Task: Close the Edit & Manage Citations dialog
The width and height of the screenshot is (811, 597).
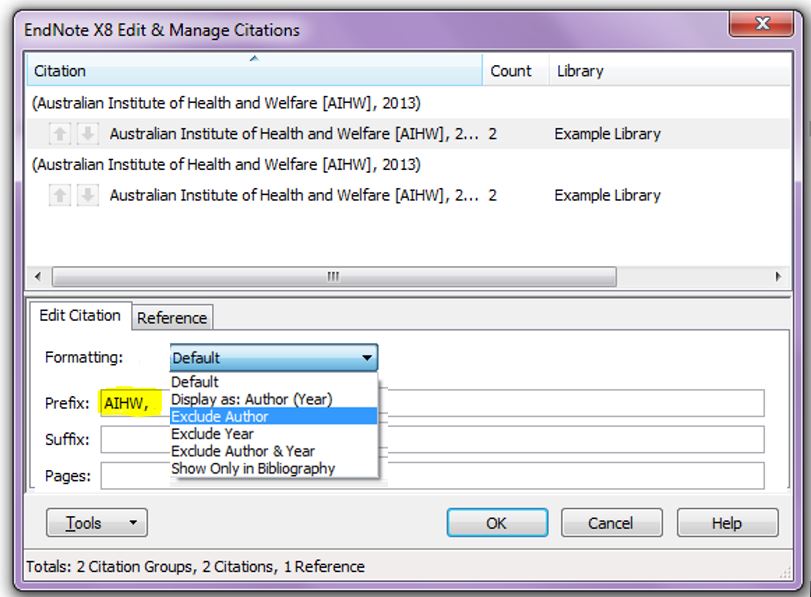Action: pos(761,24)
